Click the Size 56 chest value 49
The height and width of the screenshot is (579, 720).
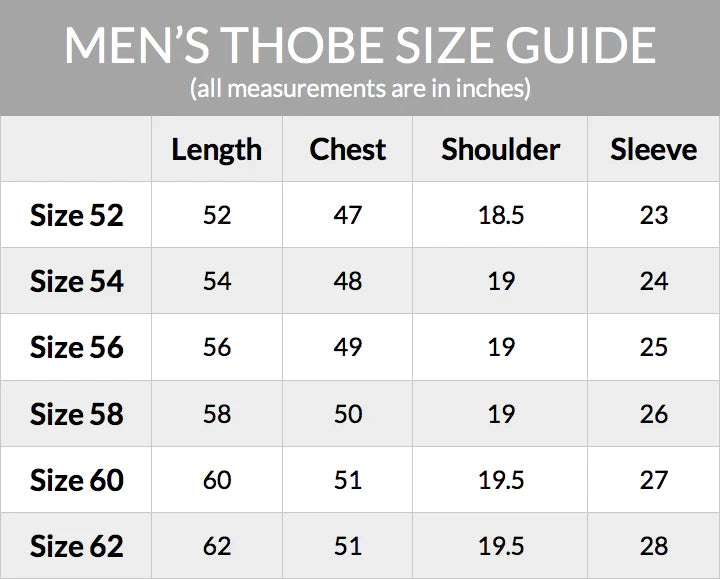coord(348,347)
